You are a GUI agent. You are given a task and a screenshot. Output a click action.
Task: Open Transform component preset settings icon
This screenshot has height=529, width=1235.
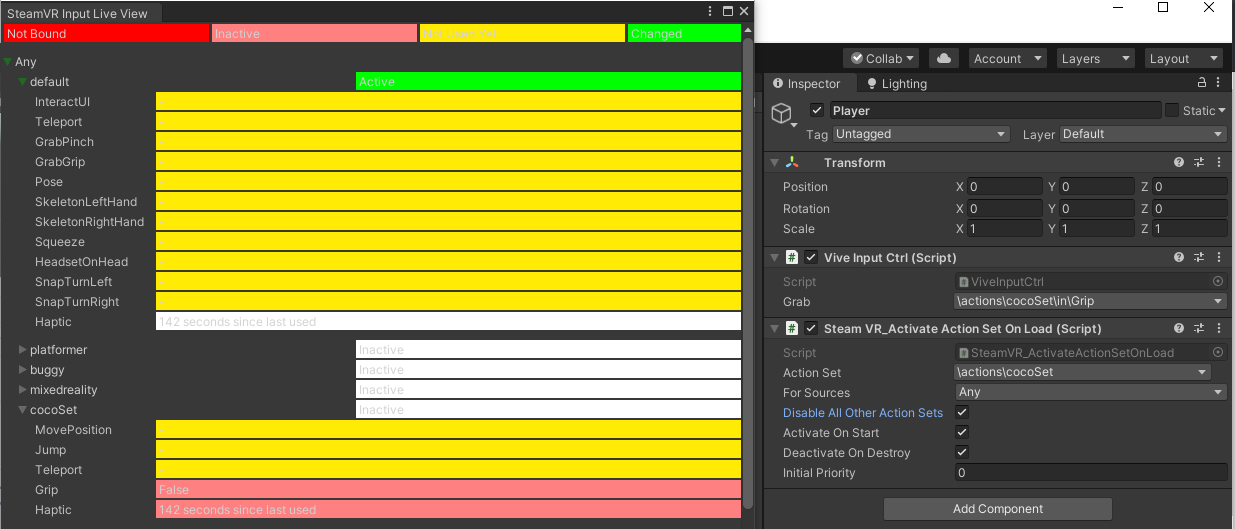coord(1199,162)
